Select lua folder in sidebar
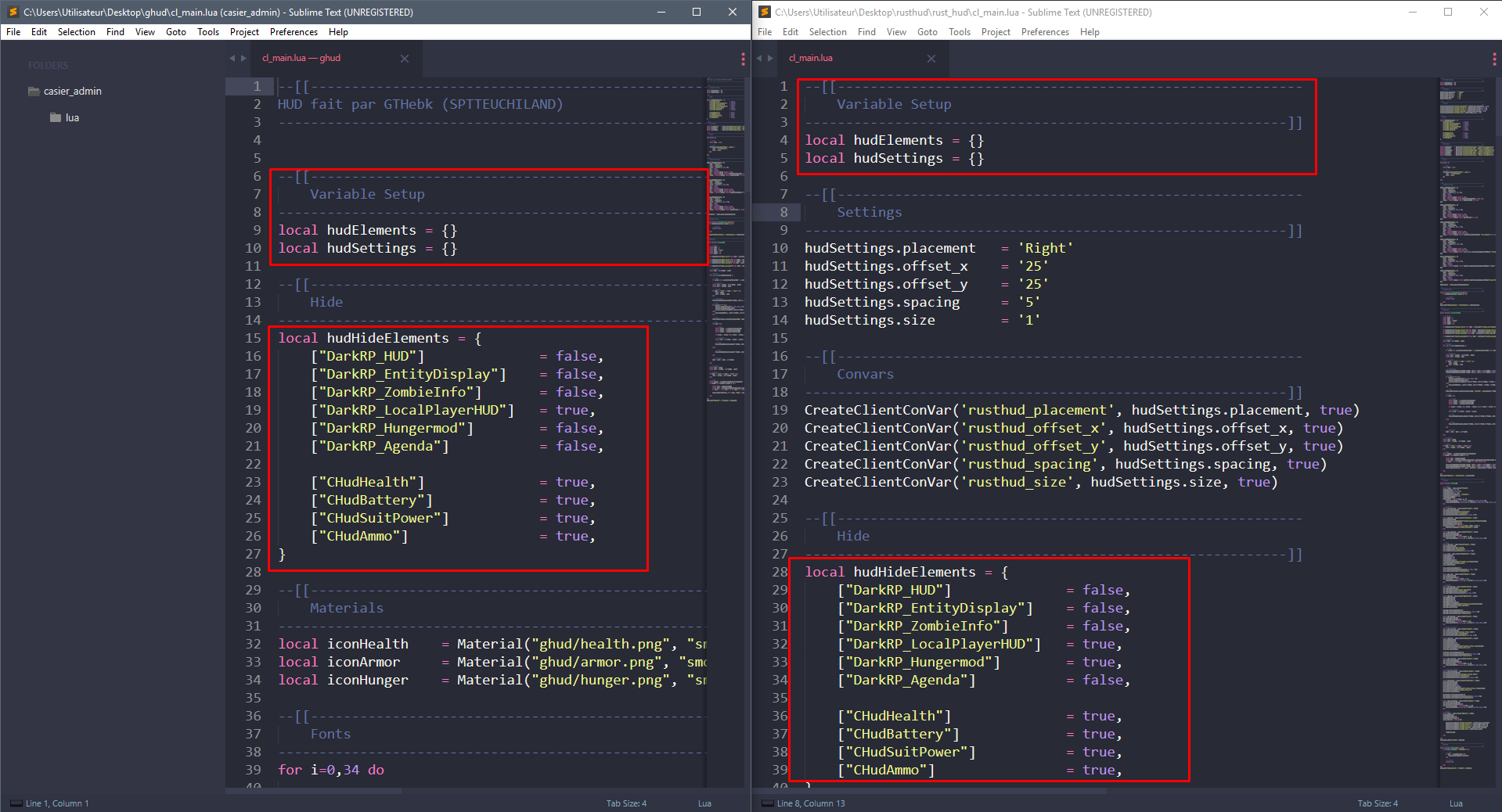 click(x=72, y=118)
